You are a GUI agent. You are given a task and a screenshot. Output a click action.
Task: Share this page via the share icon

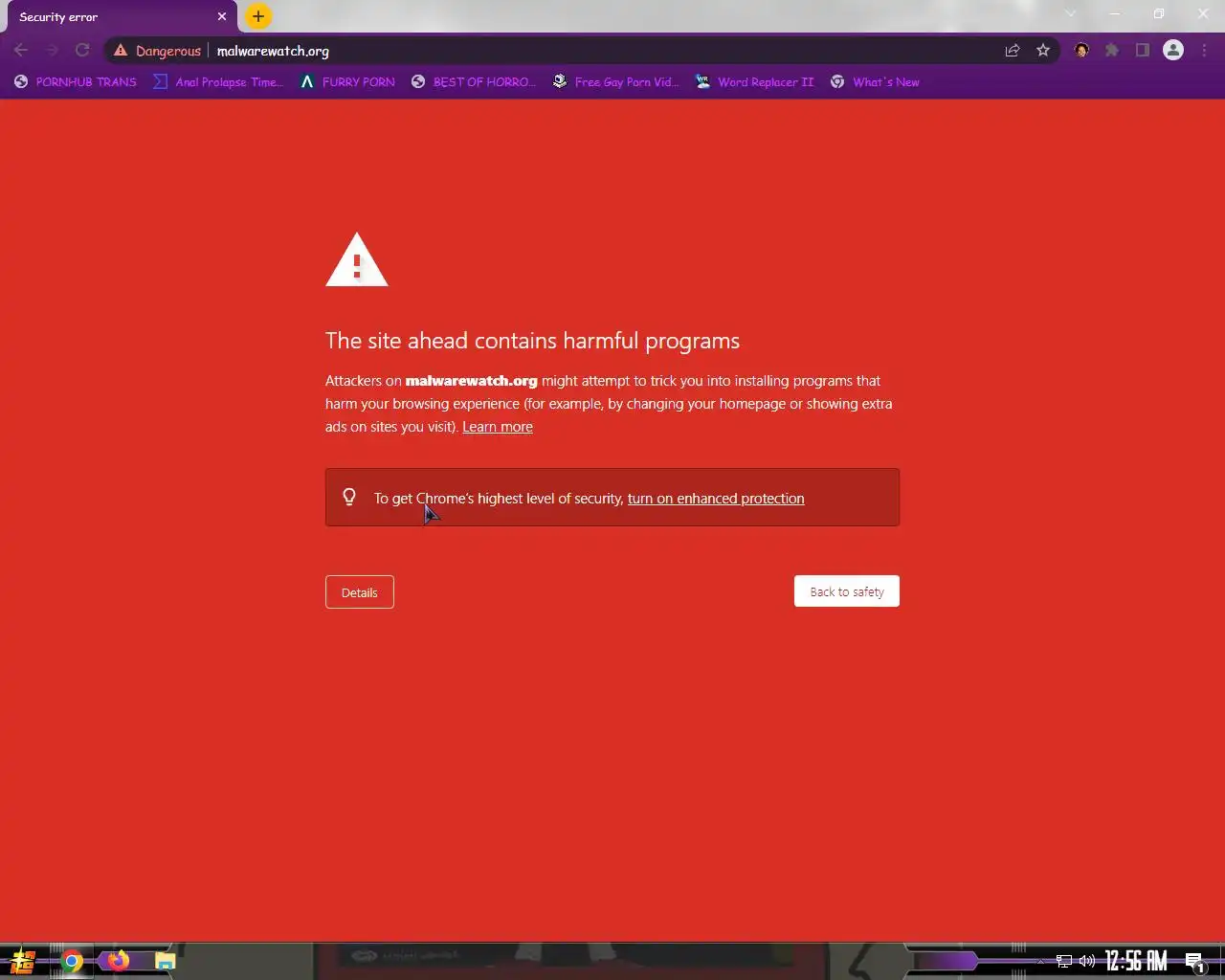pos(1013,51)
